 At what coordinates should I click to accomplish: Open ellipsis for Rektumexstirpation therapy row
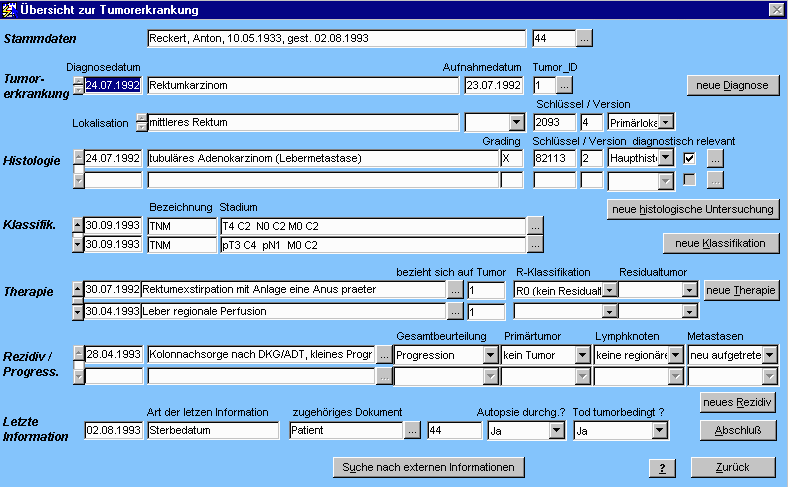[x=455, y=290]
